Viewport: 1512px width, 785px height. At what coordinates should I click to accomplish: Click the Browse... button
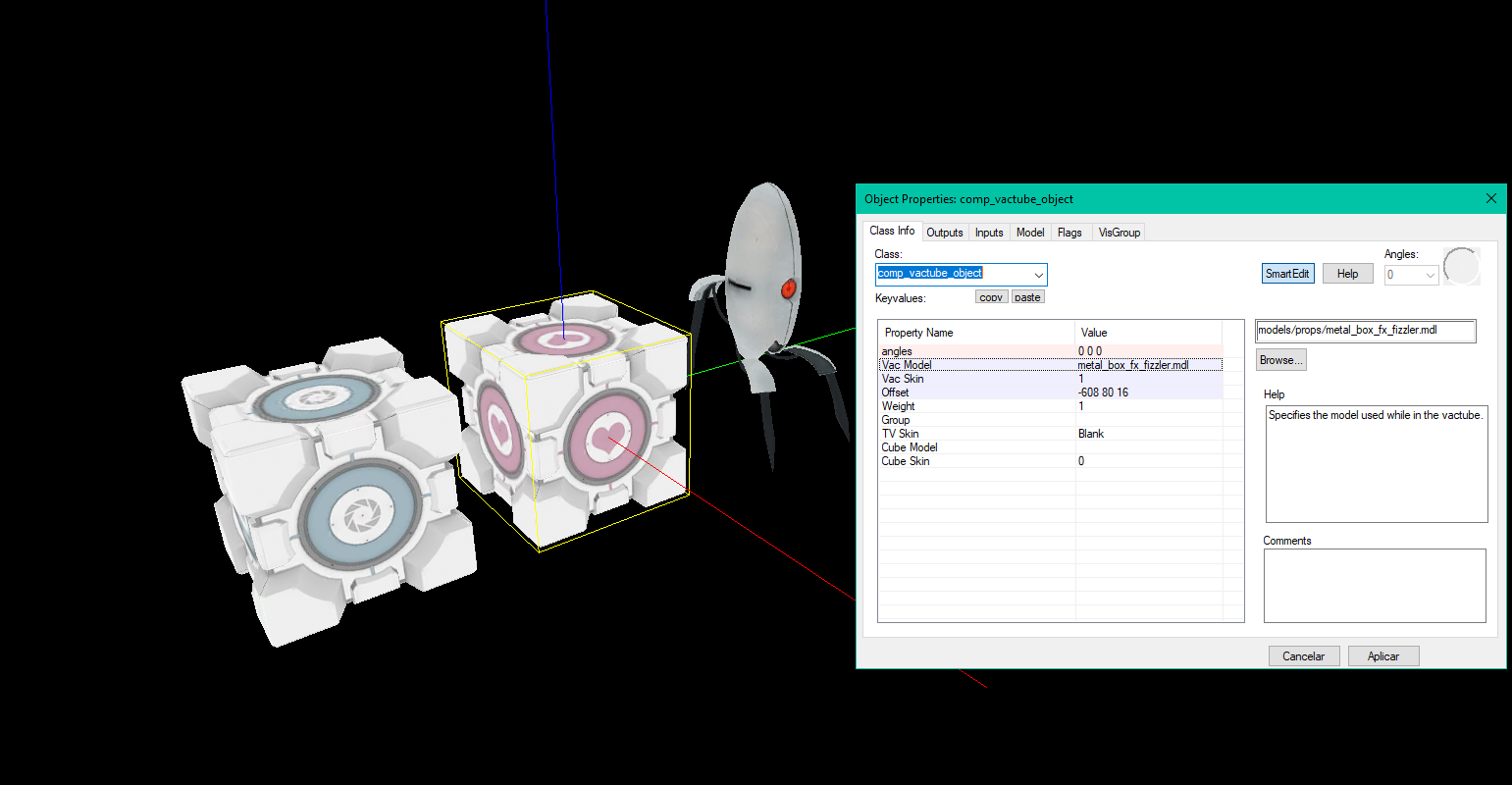[1281, 360]
